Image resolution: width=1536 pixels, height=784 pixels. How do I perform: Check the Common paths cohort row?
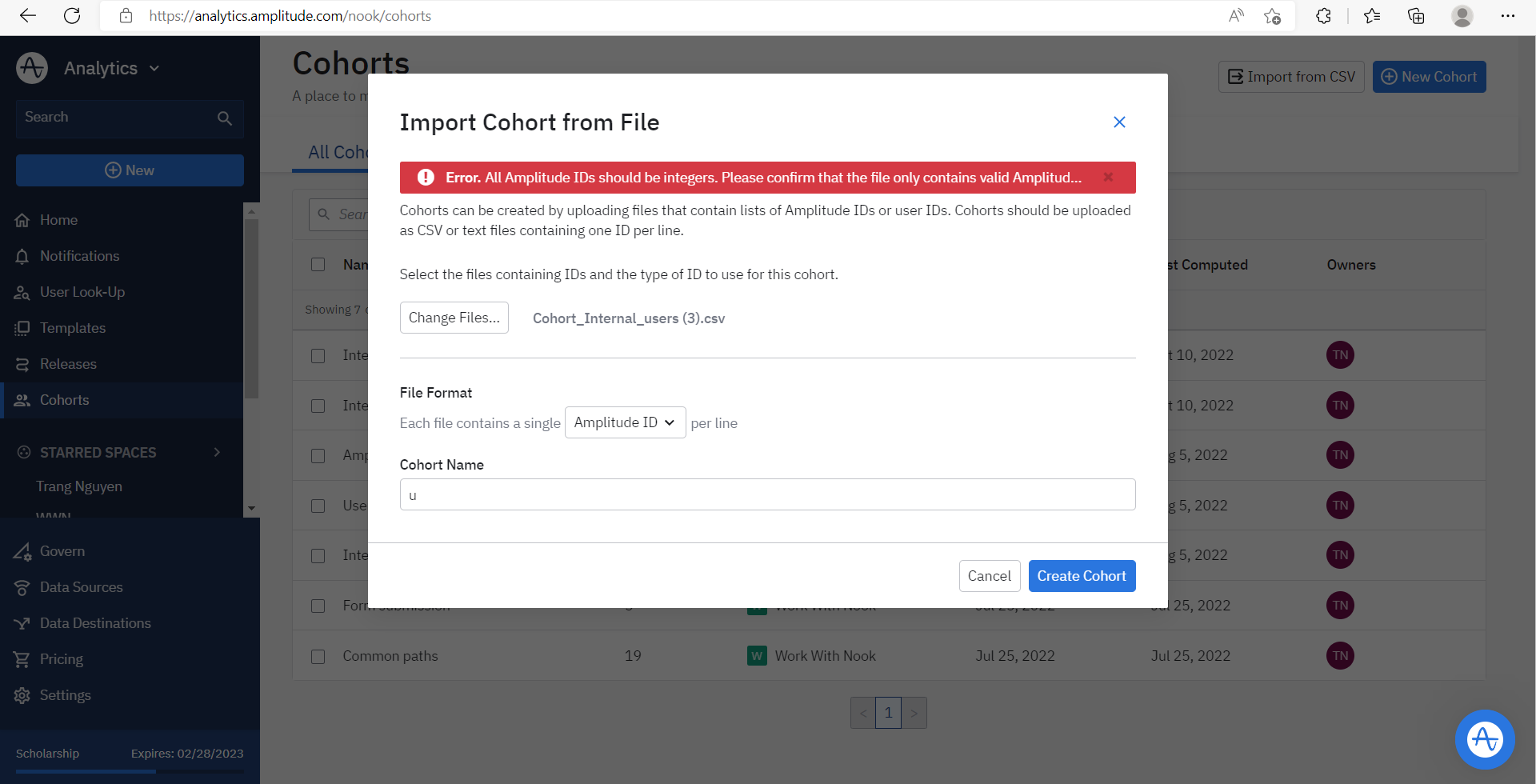tap(318, 656)
